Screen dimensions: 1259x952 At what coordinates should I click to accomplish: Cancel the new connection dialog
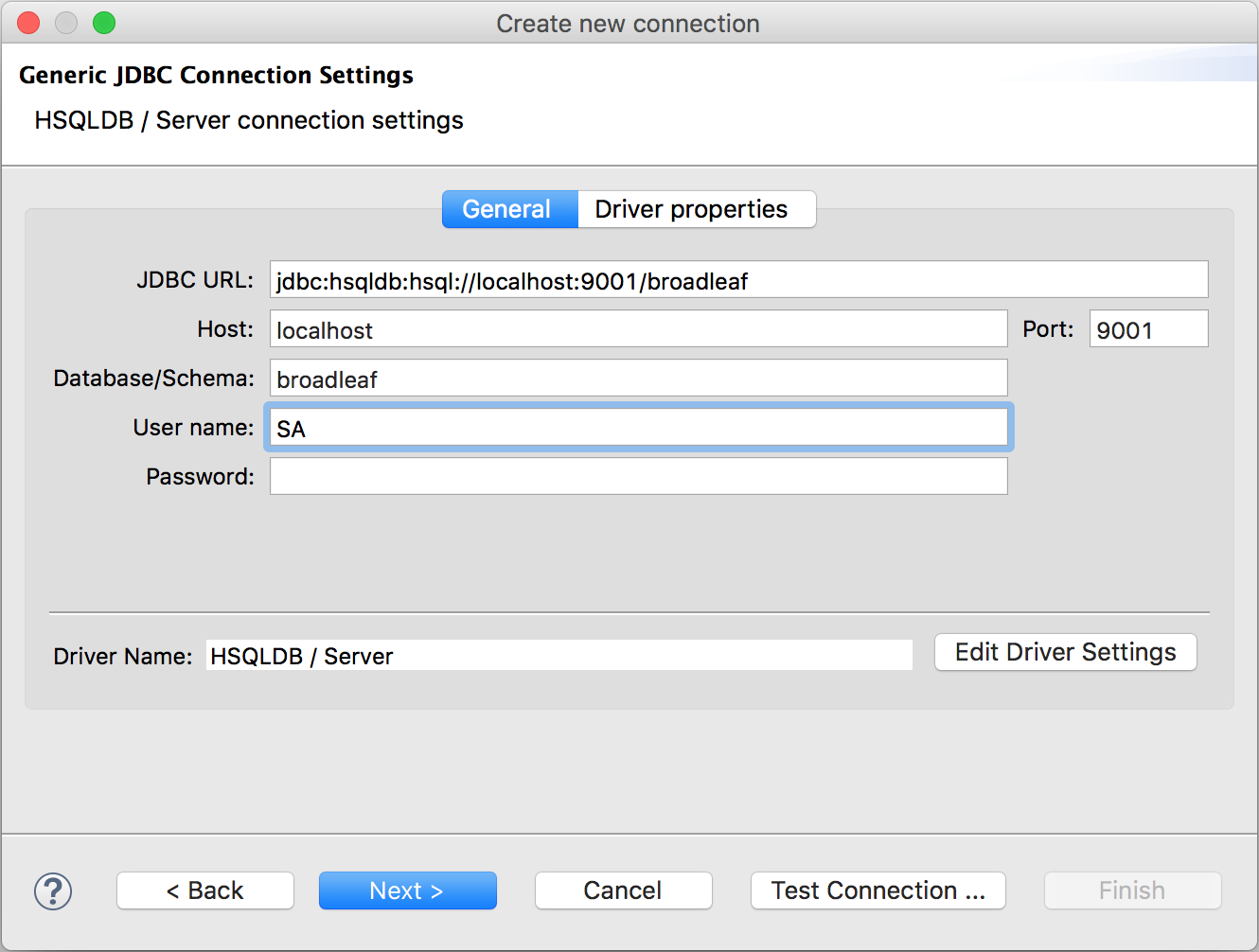click(x=623, y=890)
